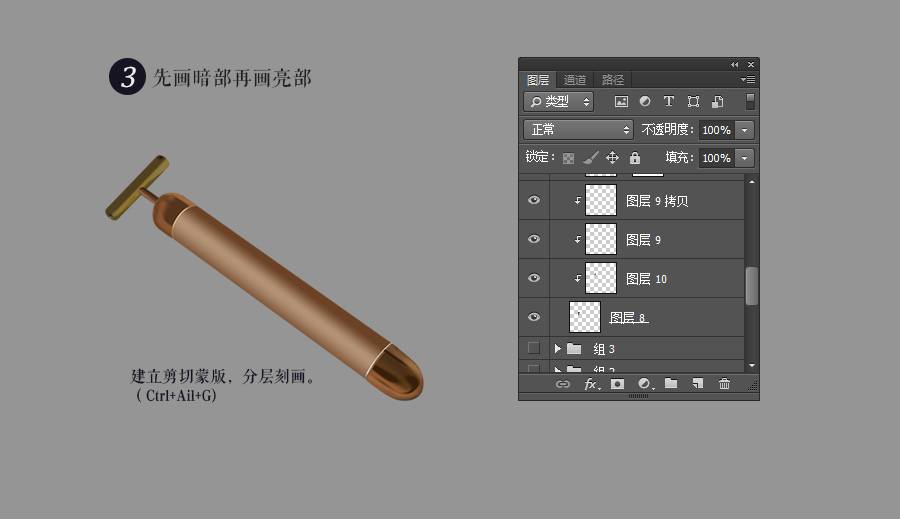Open the 不透明度 opacity slider arrow
Image resolution: width=900 pixels, height=519 pixels.
click(744, 130)
